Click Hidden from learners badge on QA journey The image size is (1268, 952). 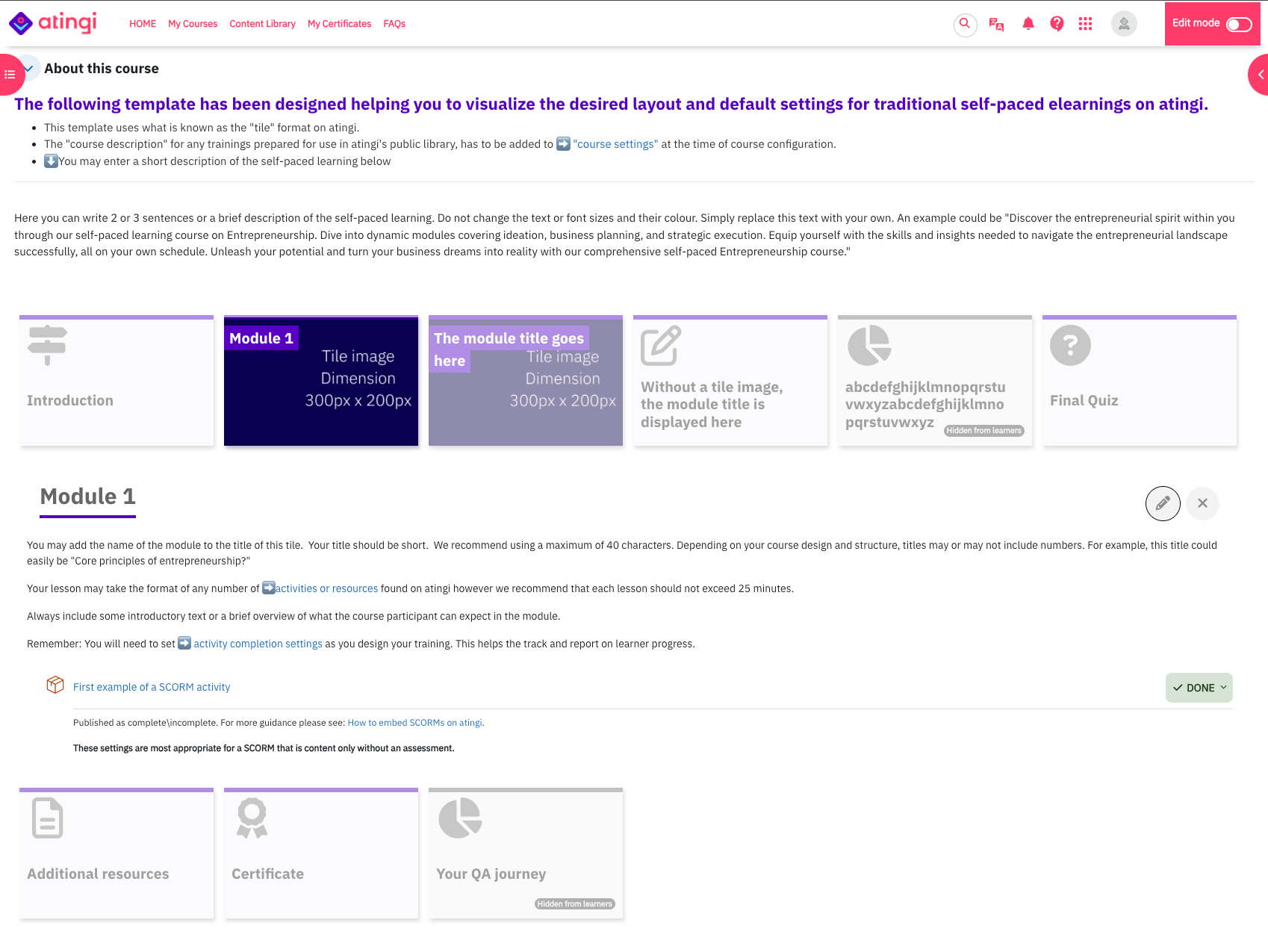[x=574, y=904]
